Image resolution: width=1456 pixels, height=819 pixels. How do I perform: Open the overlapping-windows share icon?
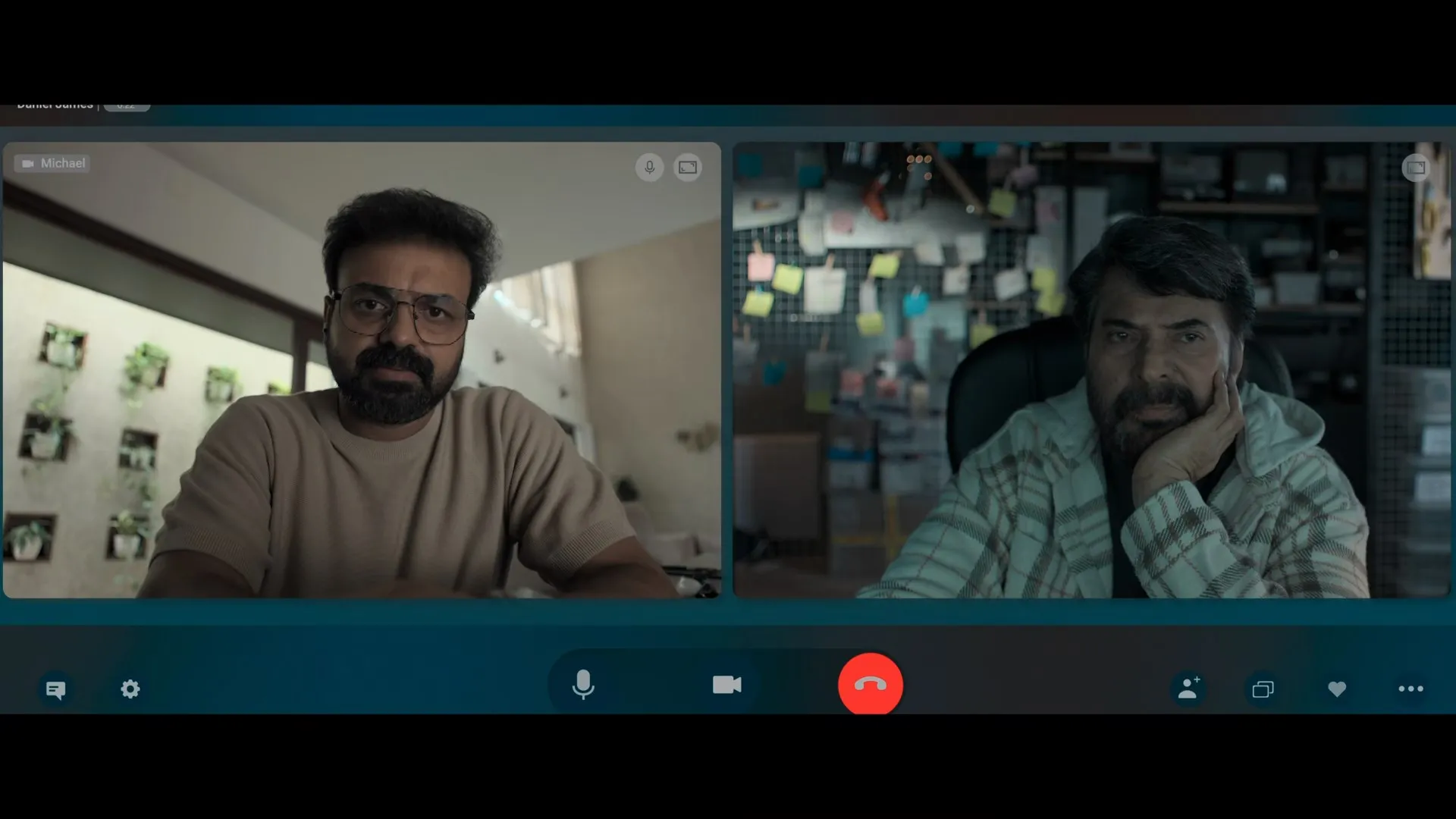click(x=1263, y=689)
